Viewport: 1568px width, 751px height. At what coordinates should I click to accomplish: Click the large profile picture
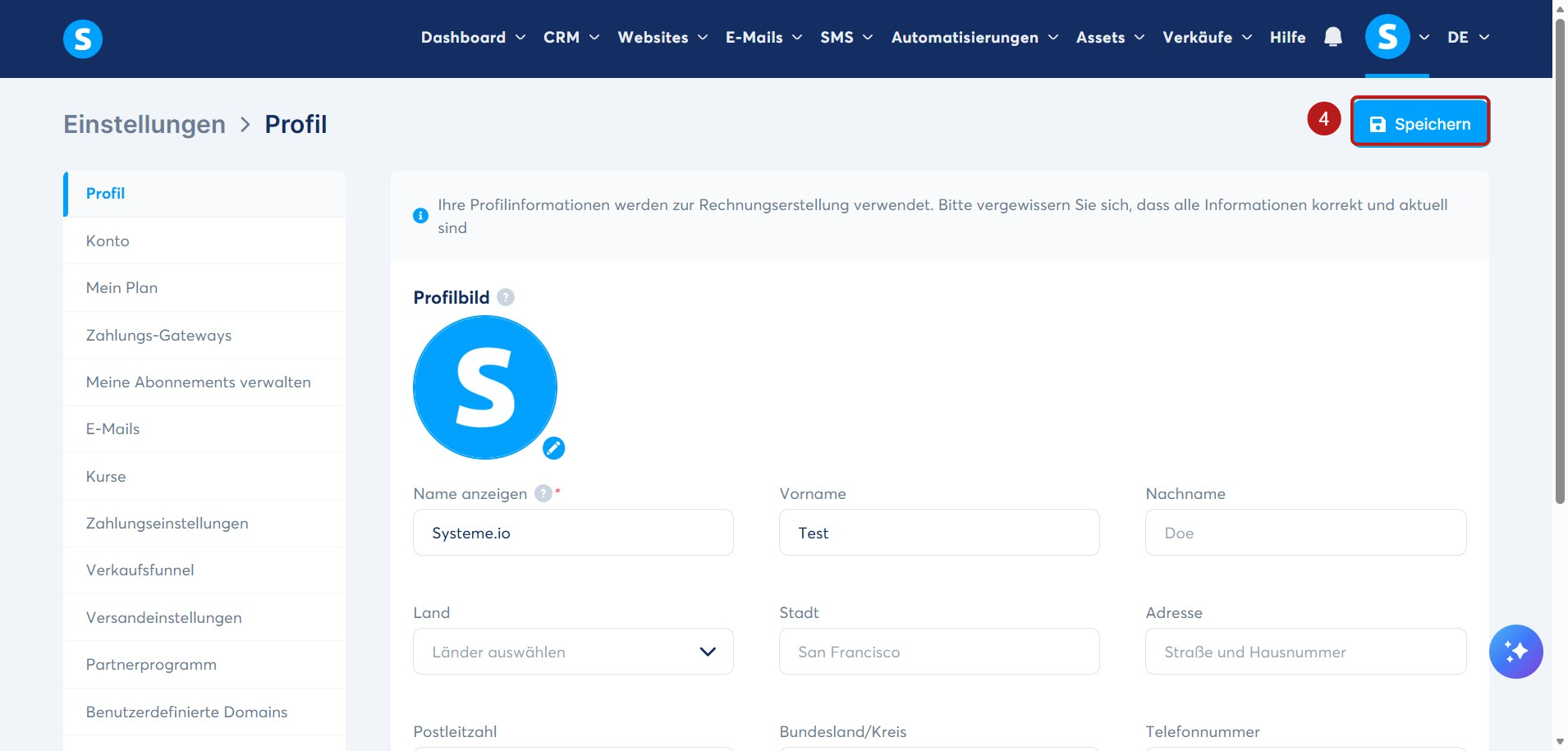click(x=485, y=387)
